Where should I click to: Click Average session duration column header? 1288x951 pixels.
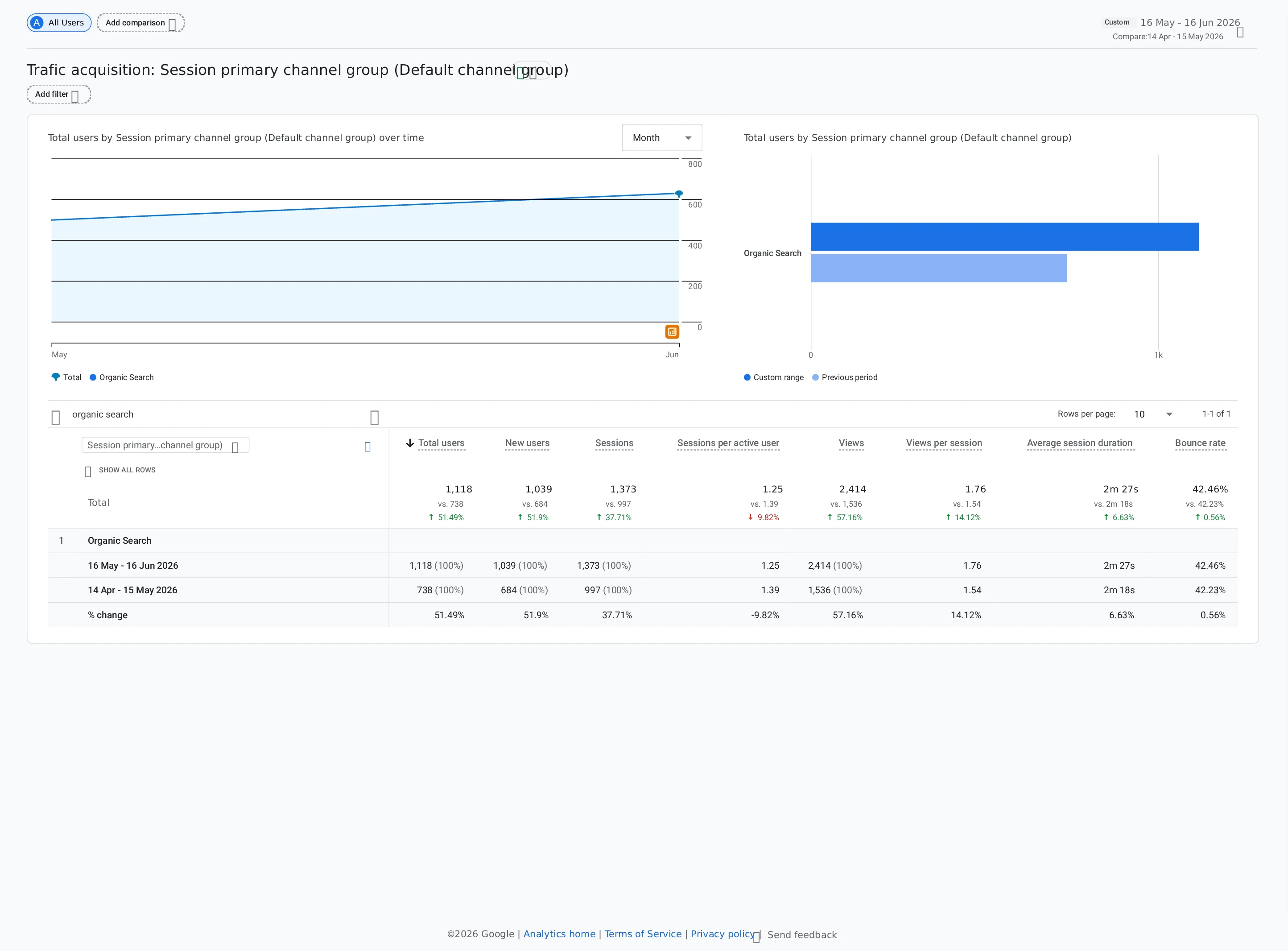[1080, 442]
